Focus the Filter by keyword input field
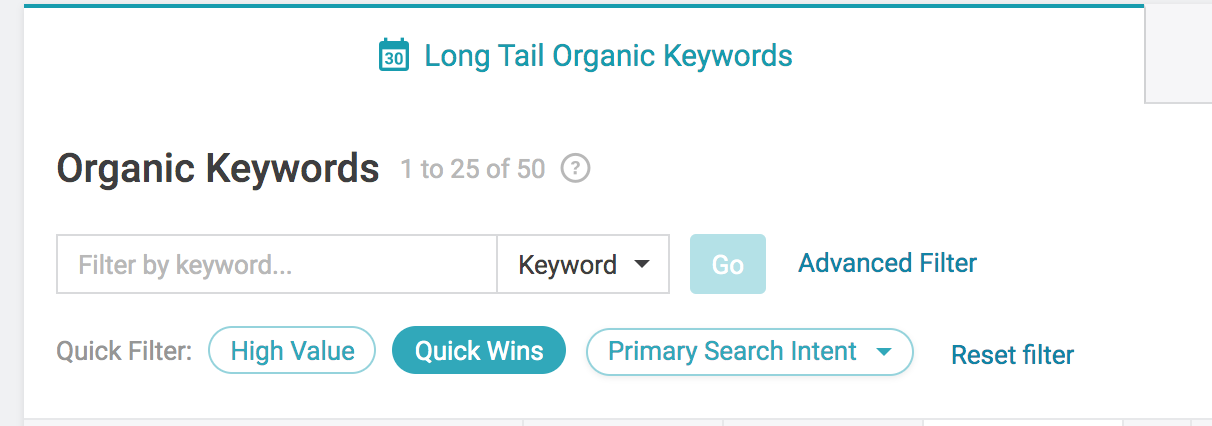Screen dimensions: 1212x426 (277, 265)
